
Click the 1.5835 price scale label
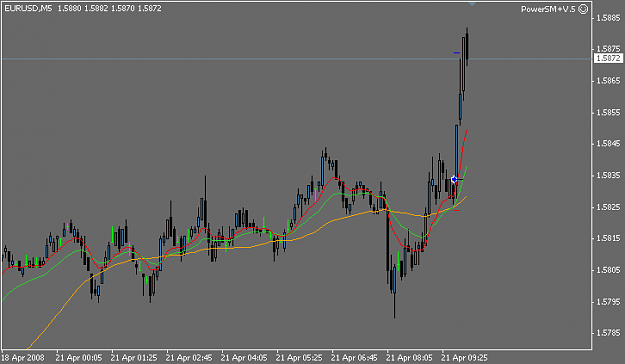pyautogui.click(x=608, y=175)
